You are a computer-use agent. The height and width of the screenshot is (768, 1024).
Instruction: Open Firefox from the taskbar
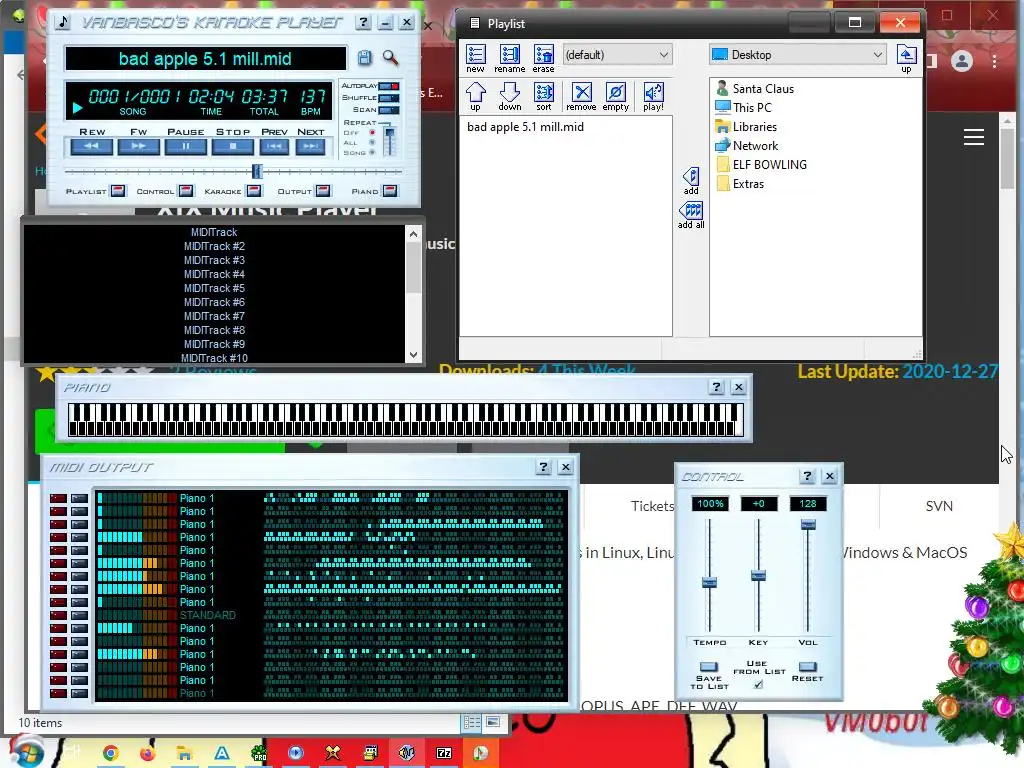point(148,753)
